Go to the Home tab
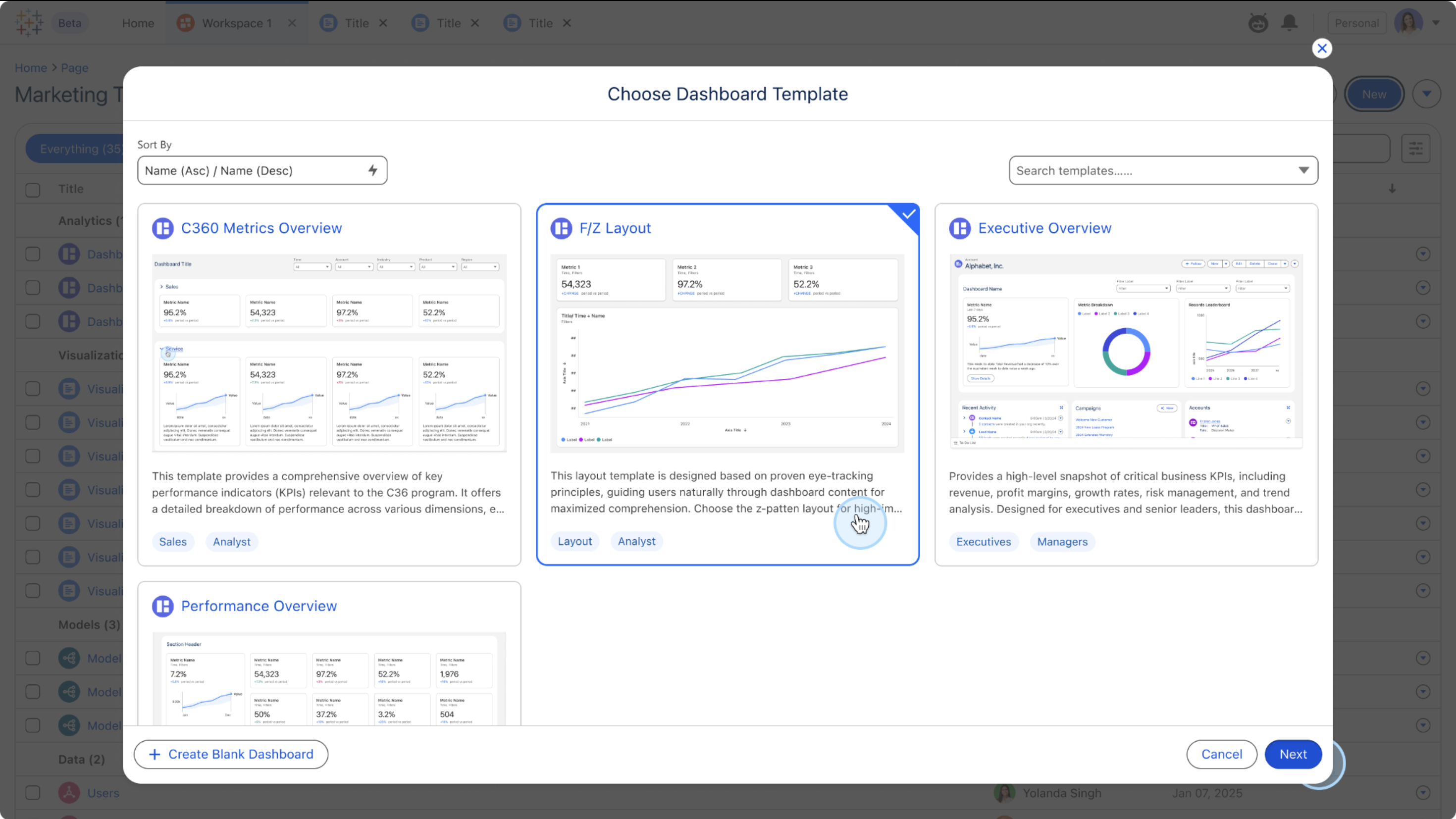Screen dimensions: 1456x819 coord(138,23)
